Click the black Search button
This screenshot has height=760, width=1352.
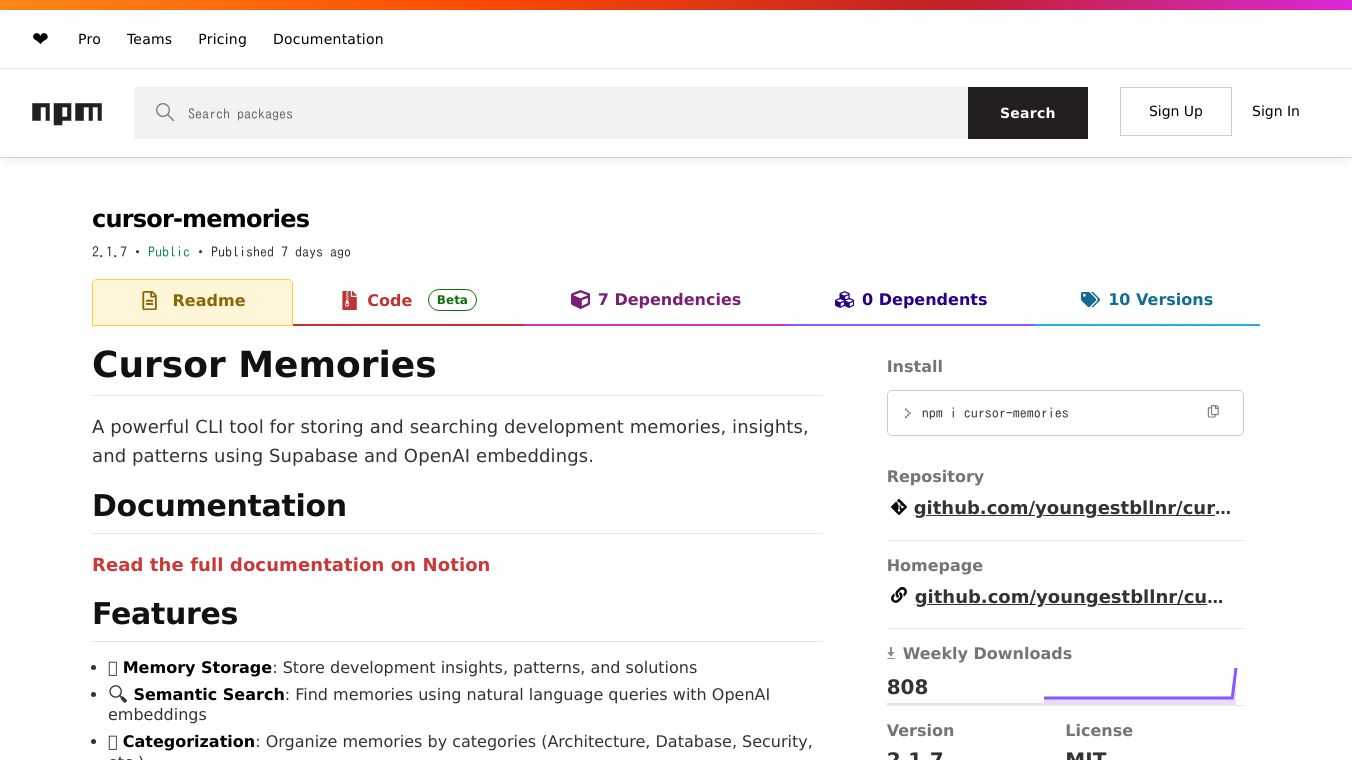(x=1028, y=113)
